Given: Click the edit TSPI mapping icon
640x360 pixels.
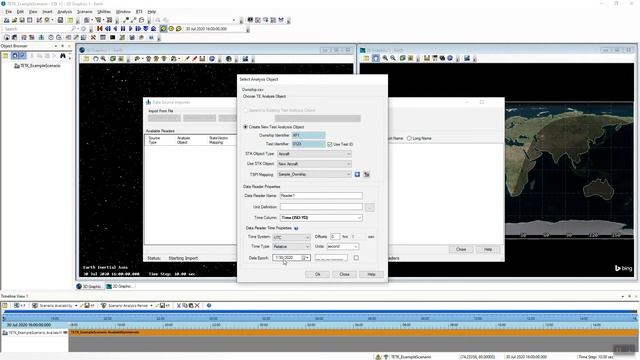Looking at the screenshot, I should 367,174.
